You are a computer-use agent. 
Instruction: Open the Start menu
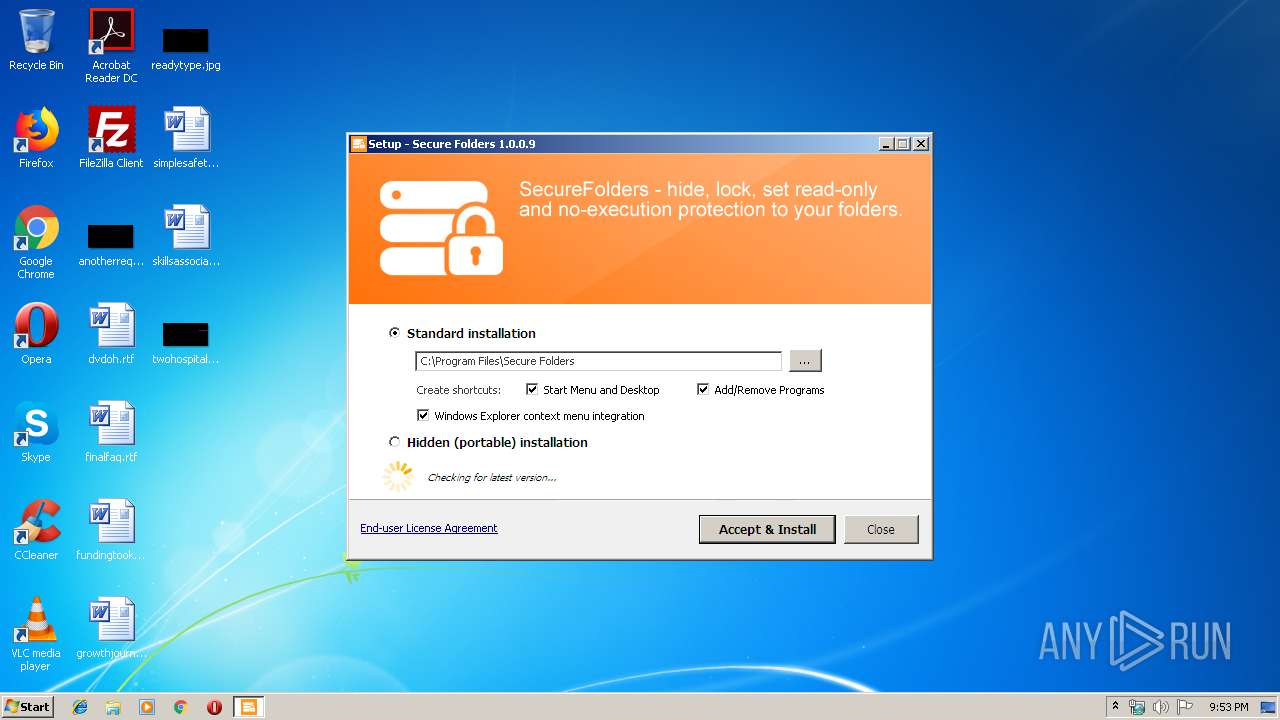click(x=28, y=707)
